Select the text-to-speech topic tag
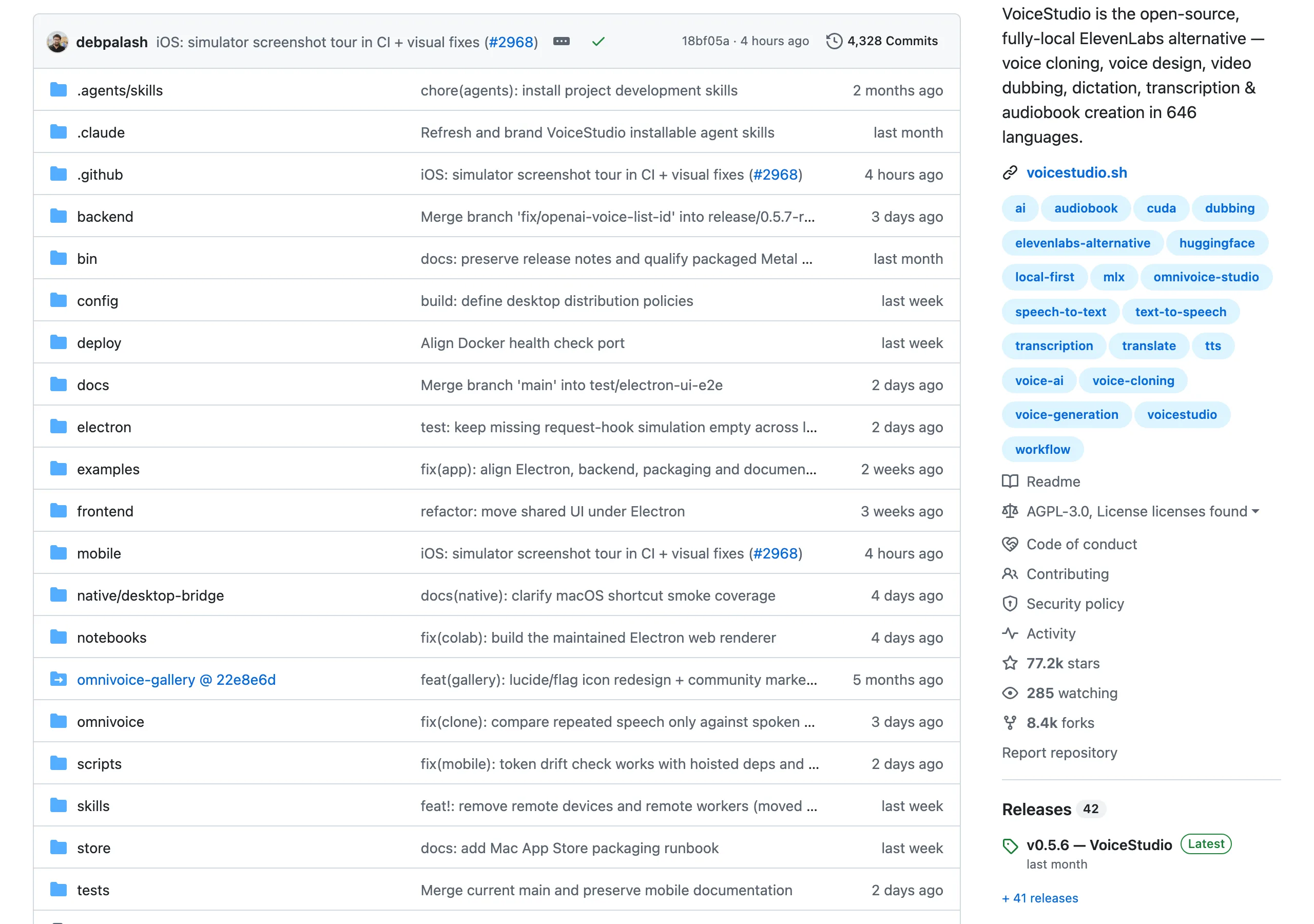 tap(1181, 312)
